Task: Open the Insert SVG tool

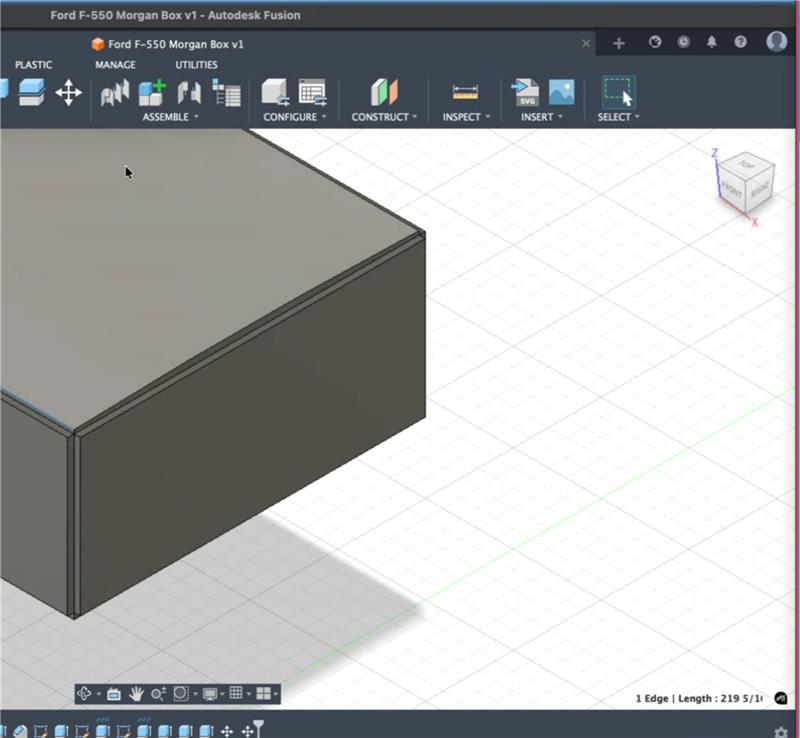Action: 525,92
